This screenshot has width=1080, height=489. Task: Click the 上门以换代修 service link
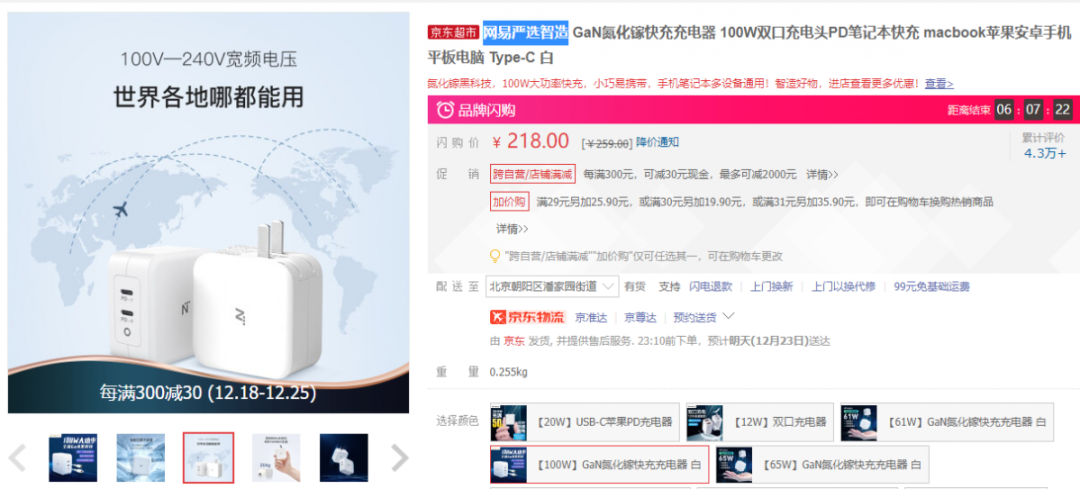(843, 287)
